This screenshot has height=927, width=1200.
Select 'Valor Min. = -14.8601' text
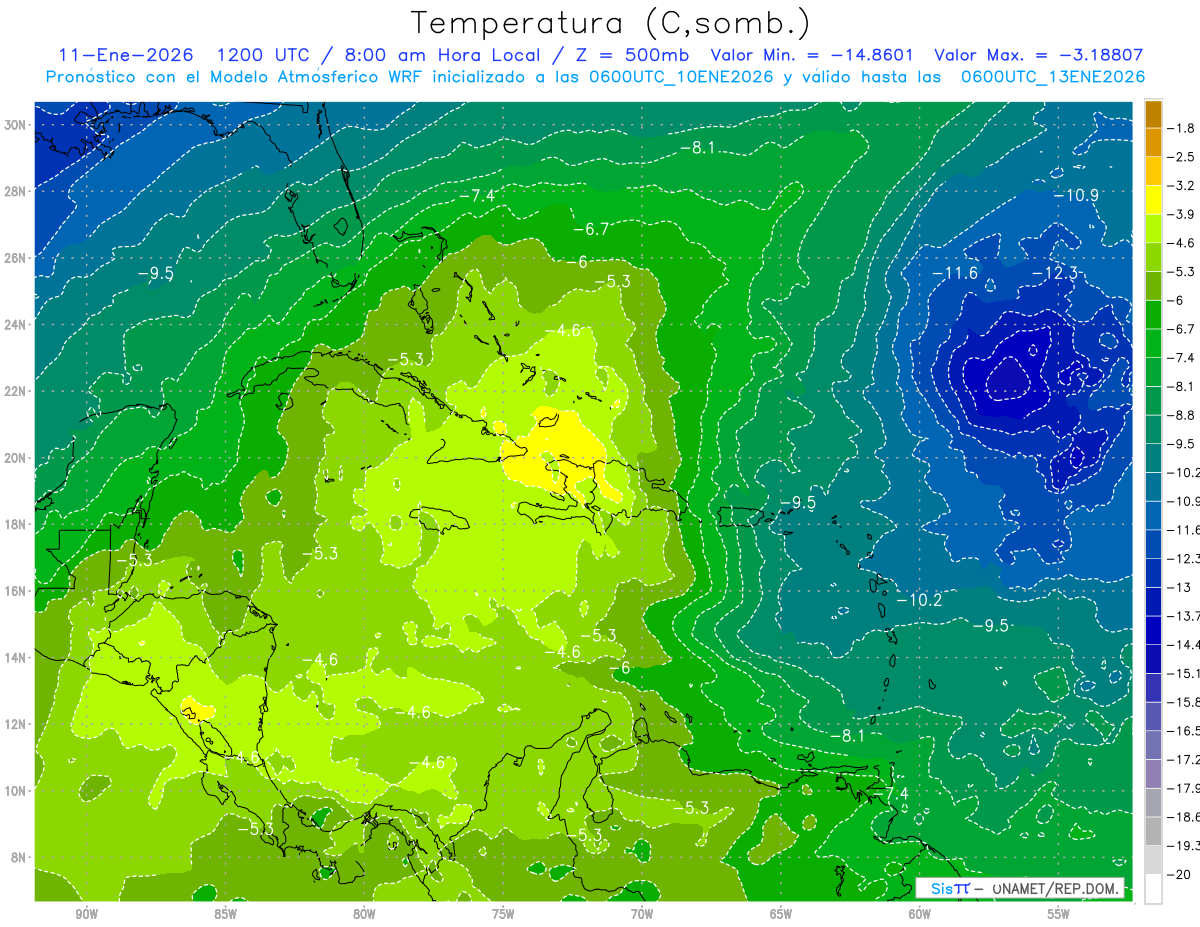coord(813,55)
